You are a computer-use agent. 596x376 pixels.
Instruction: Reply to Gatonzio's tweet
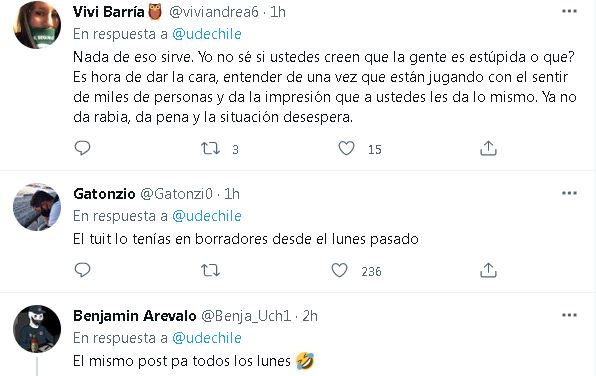pyautogui.click(x=82, y=270)
